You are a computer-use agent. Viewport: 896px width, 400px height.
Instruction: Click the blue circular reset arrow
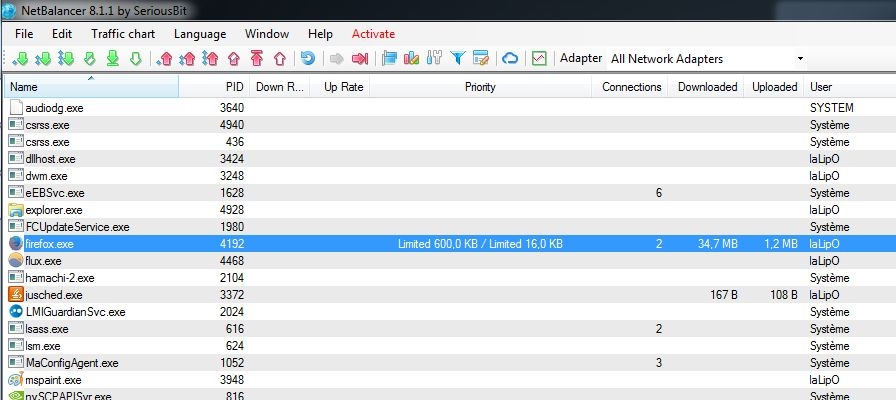(308, 58)
